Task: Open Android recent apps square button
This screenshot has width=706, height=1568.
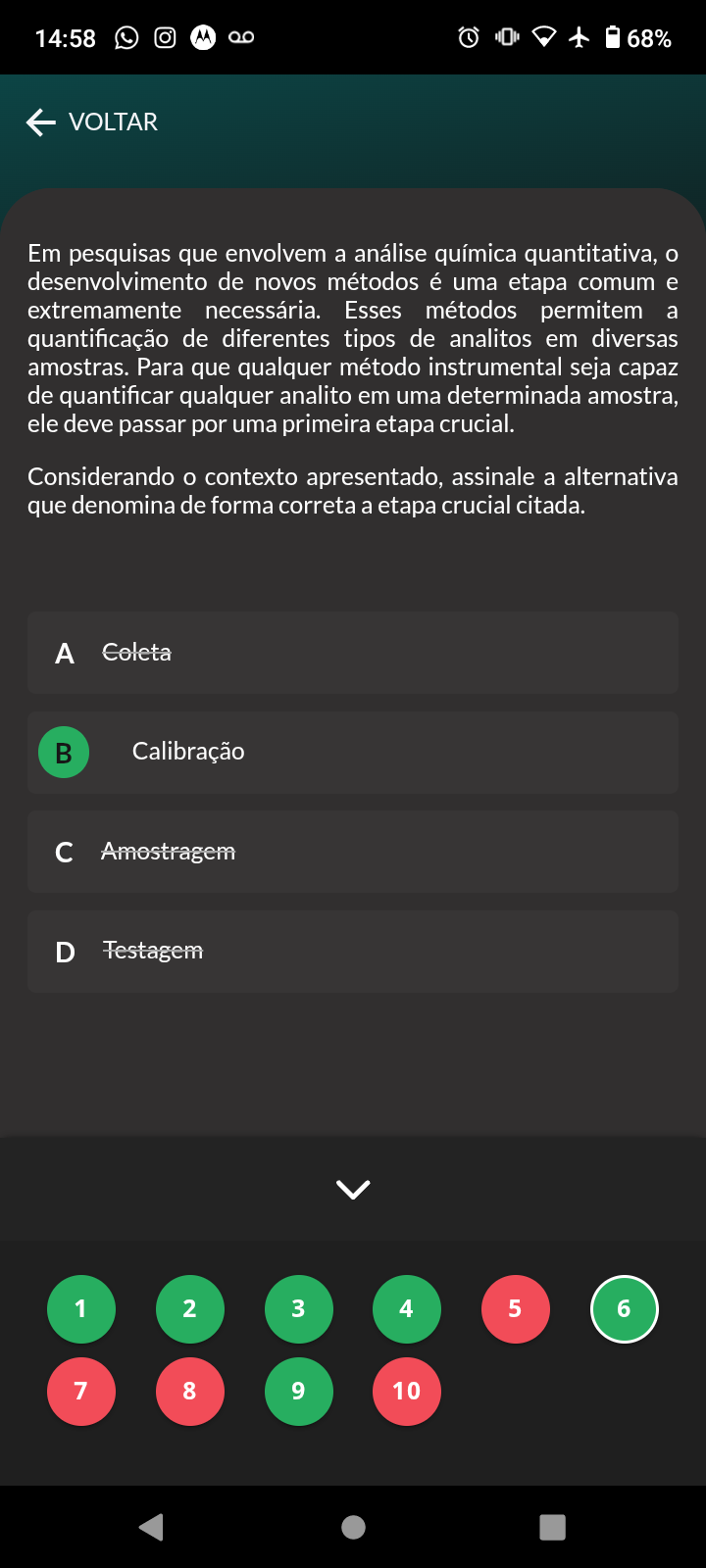Action: pyautogui.click(x=553, y=1527)
